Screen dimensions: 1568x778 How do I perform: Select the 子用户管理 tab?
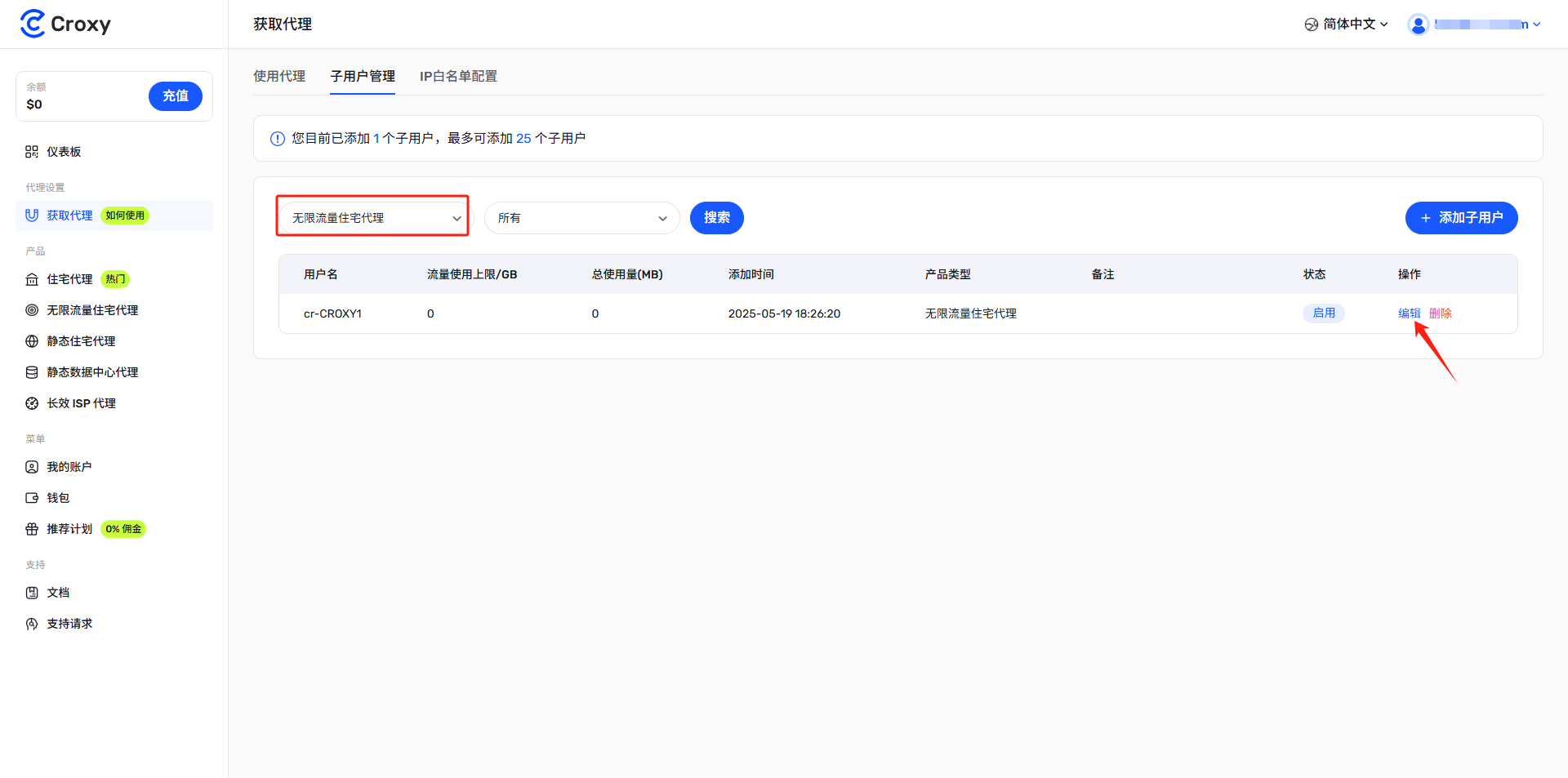(x=363, y=76)
